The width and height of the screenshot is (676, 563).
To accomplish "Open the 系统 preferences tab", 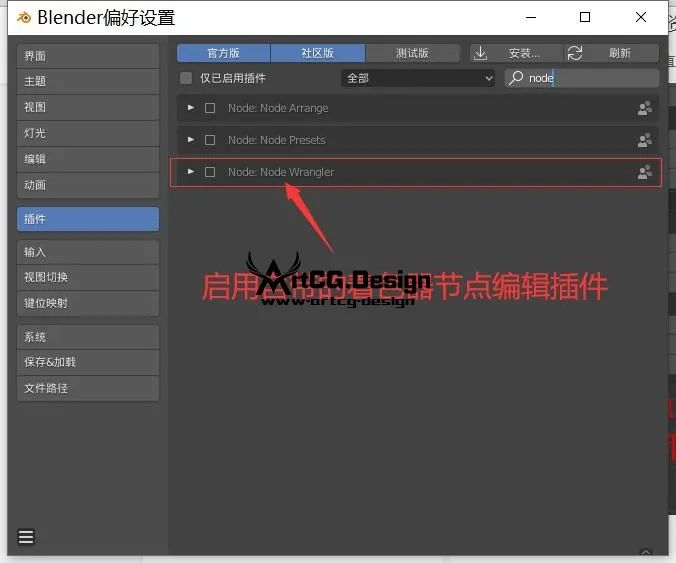I will click(x=88, y=337).
